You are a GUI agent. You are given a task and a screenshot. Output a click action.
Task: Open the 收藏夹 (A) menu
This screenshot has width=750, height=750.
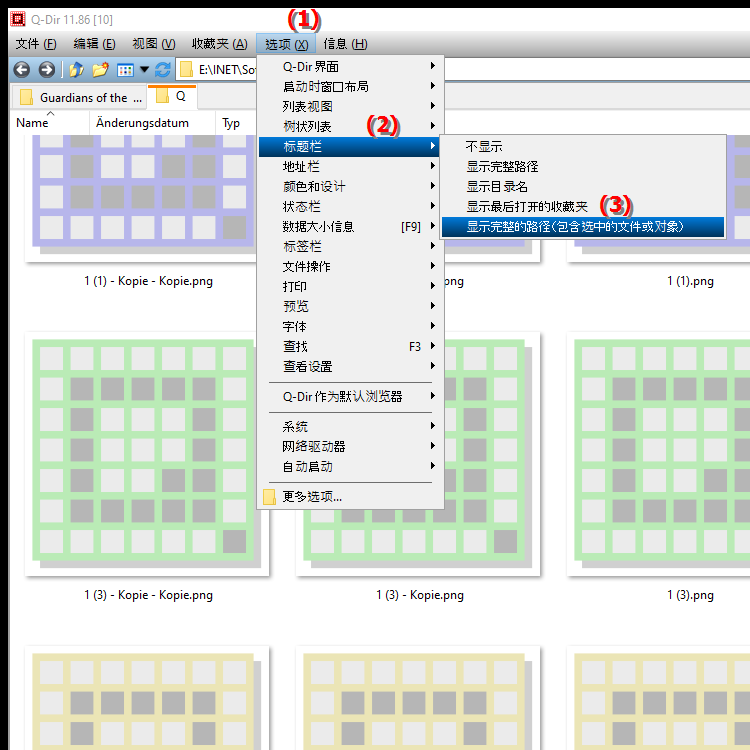point(220,44)
